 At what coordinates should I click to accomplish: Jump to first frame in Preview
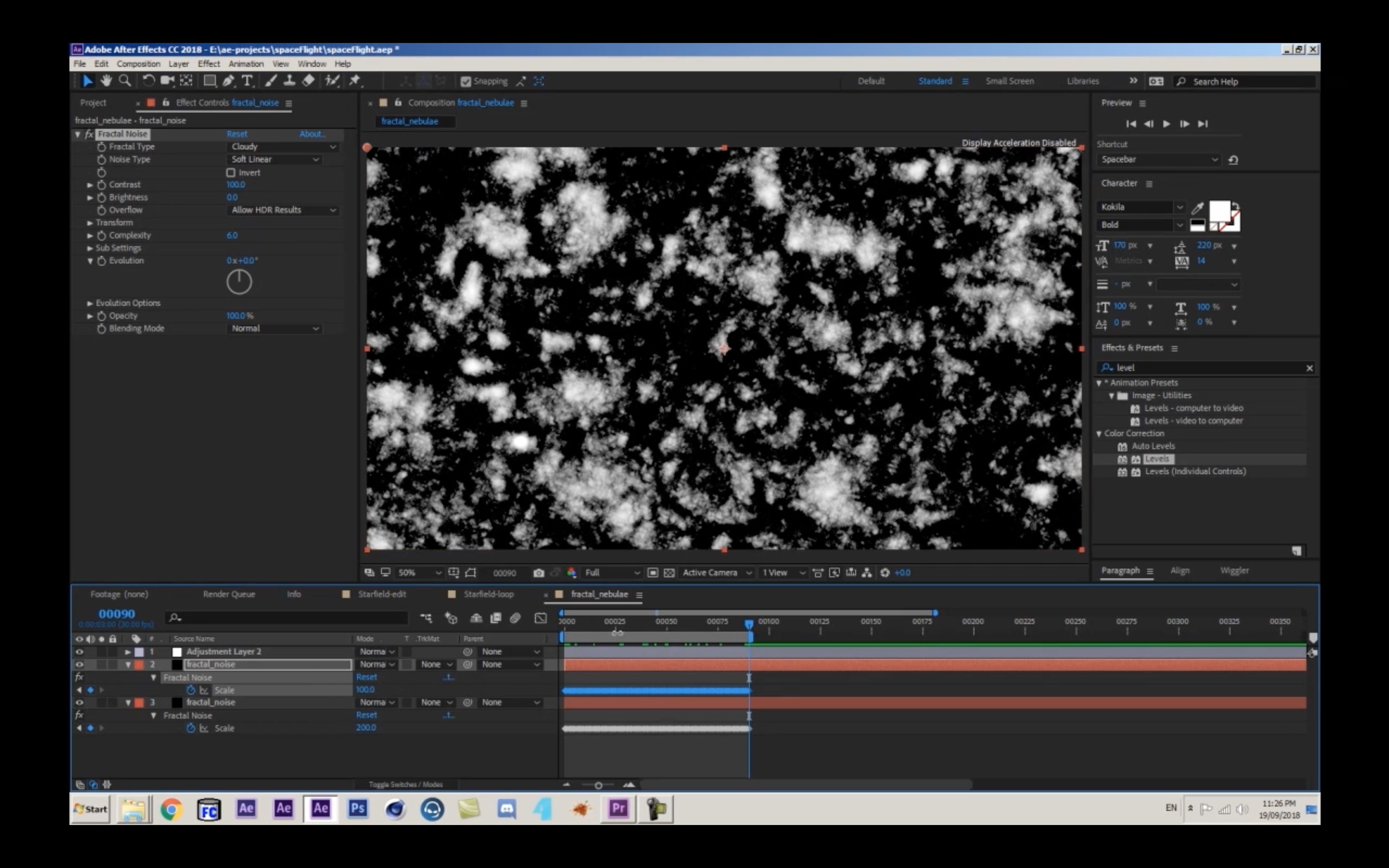coord(1131,124)
